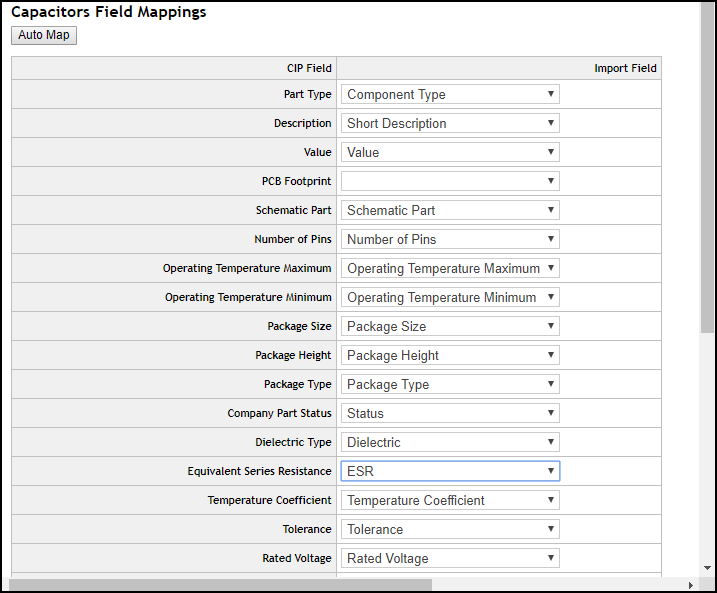Click the vertical scrollbar thumb
The image size is (717, 593).
[707, 167]
